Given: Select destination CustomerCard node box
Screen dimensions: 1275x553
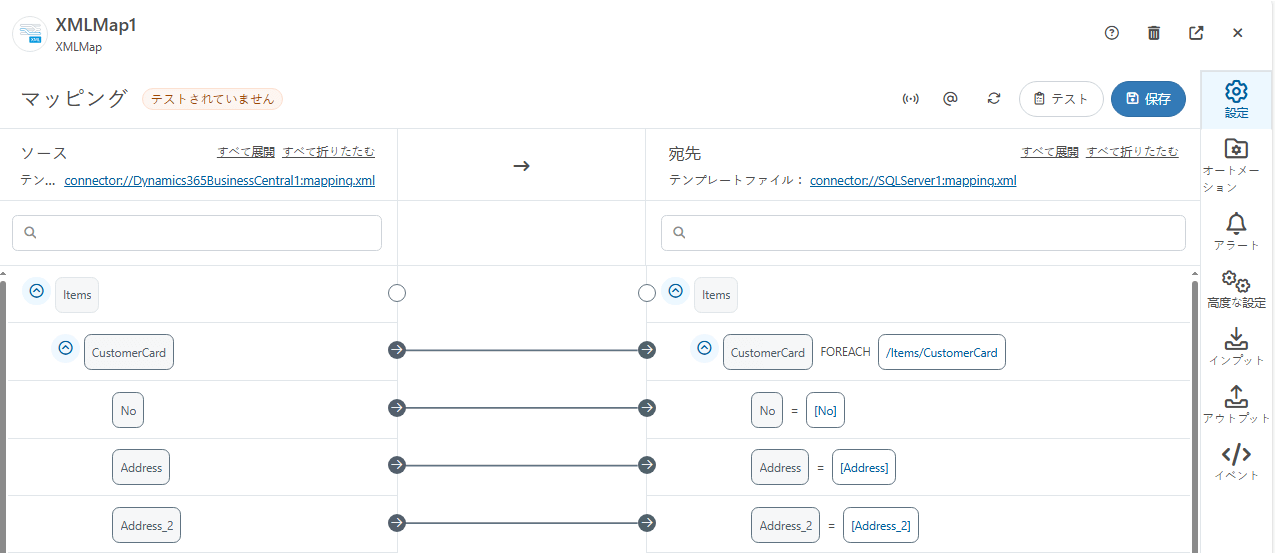Looking at the screenshot, I should [x=768, y=352].
